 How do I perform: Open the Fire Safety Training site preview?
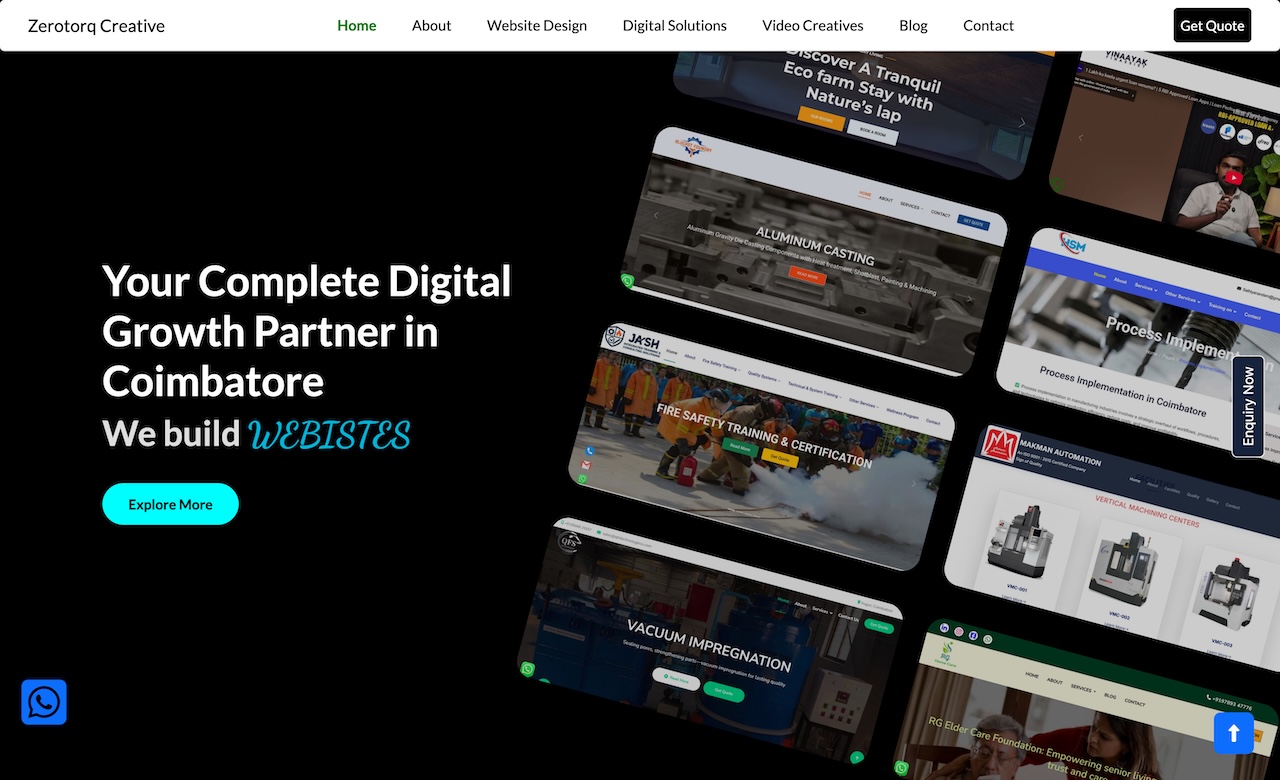coord(761,446)
